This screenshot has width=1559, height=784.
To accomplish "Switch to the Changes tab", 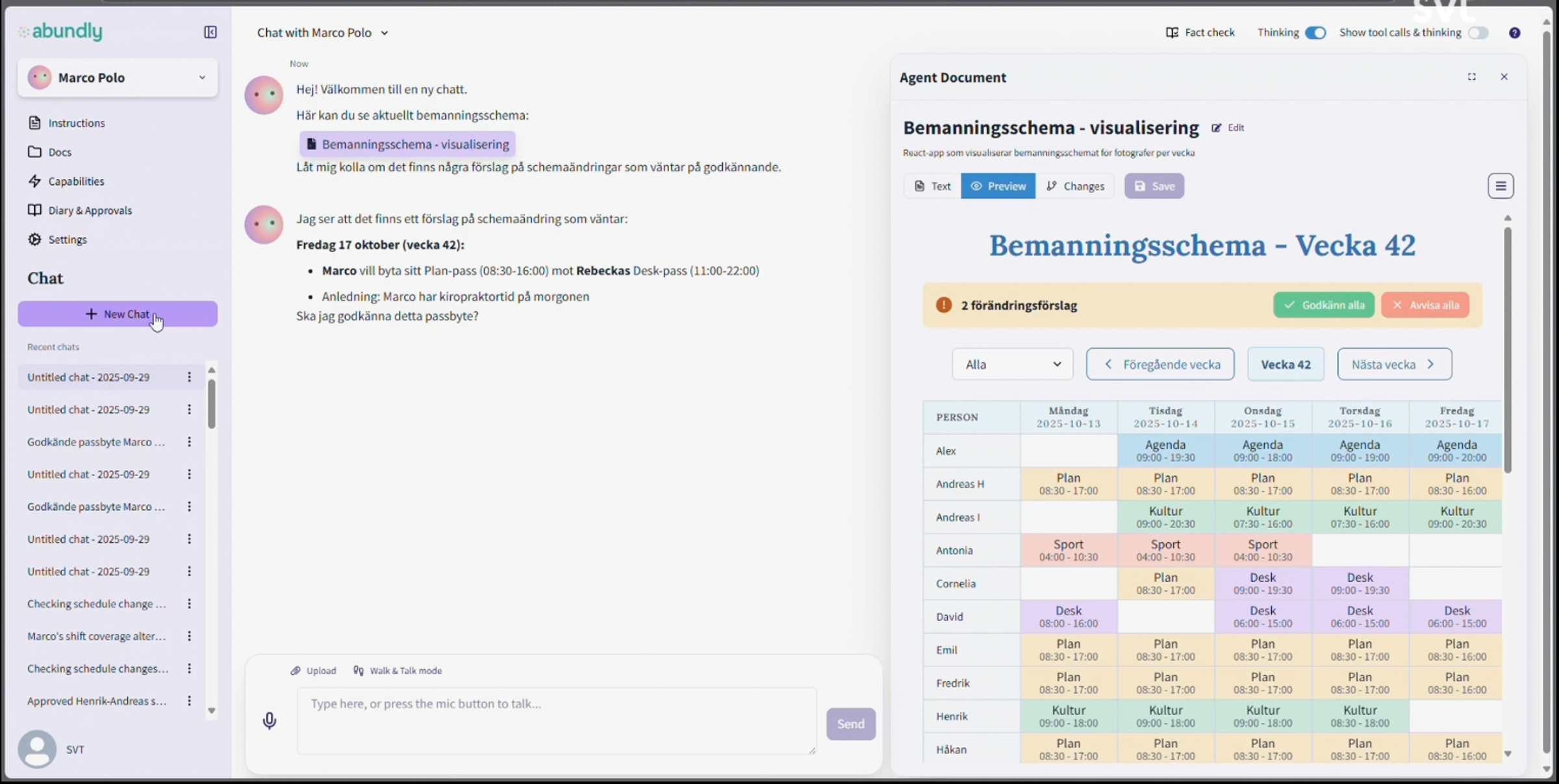I will click(x=1075, y=186).
